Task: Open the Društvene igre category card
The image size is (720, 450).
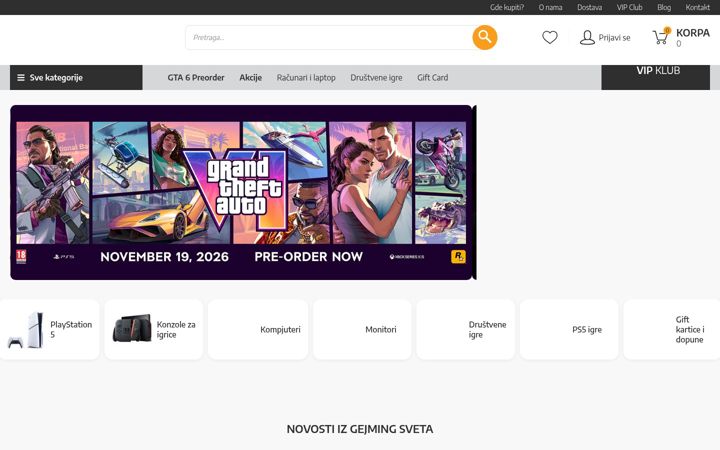Action: [x=466, y=330]
